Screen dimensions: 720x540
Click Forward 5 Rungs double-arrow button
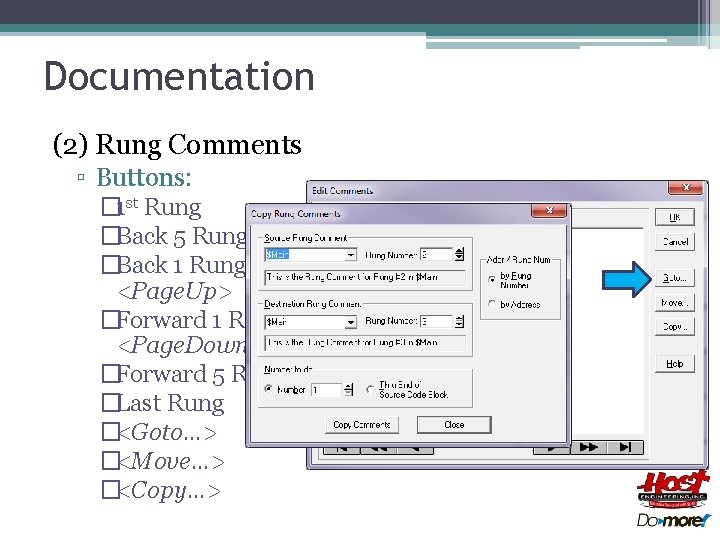[x=589, y=447]
